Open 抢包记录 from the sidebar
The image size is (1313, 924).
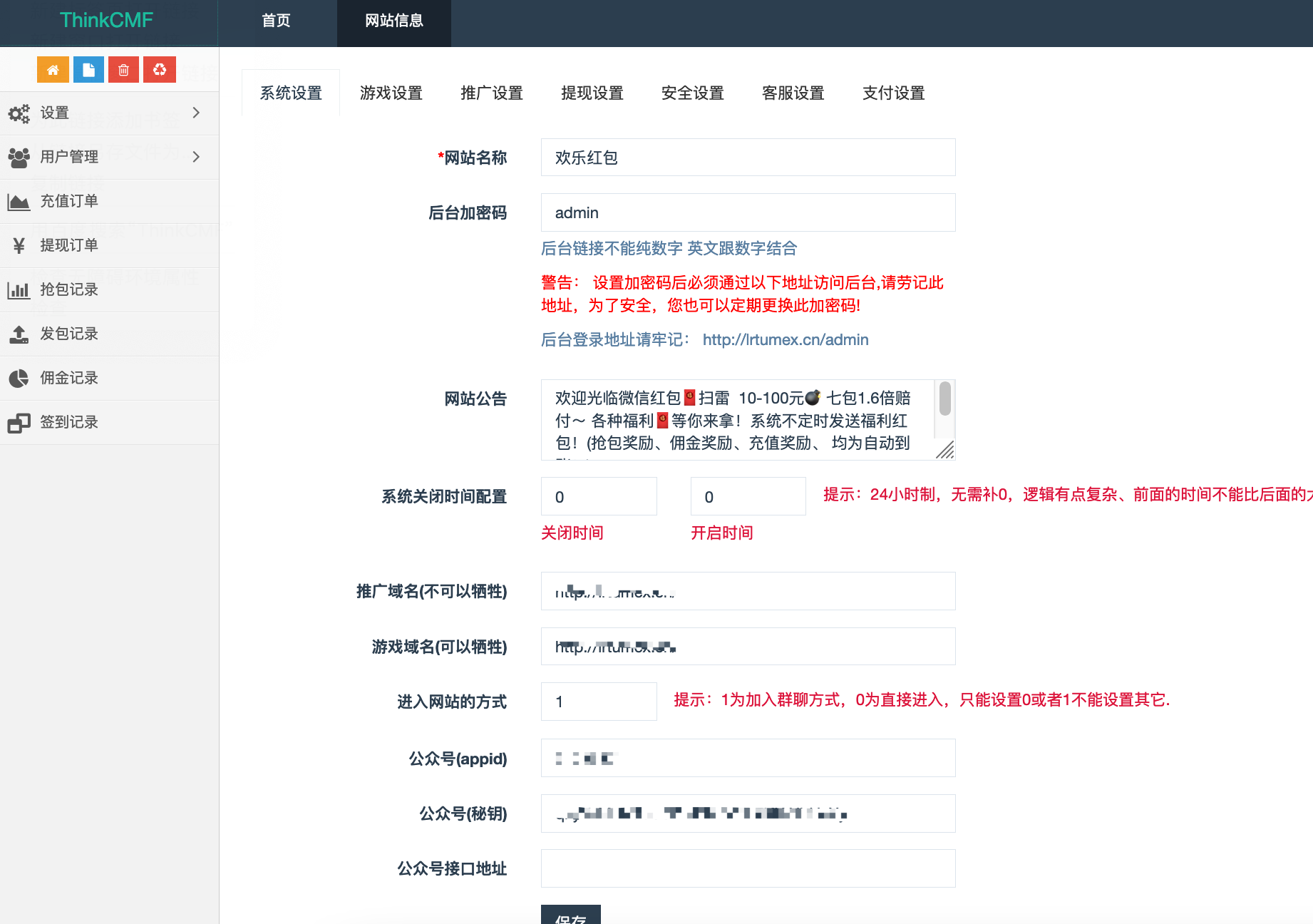[69, 289]
